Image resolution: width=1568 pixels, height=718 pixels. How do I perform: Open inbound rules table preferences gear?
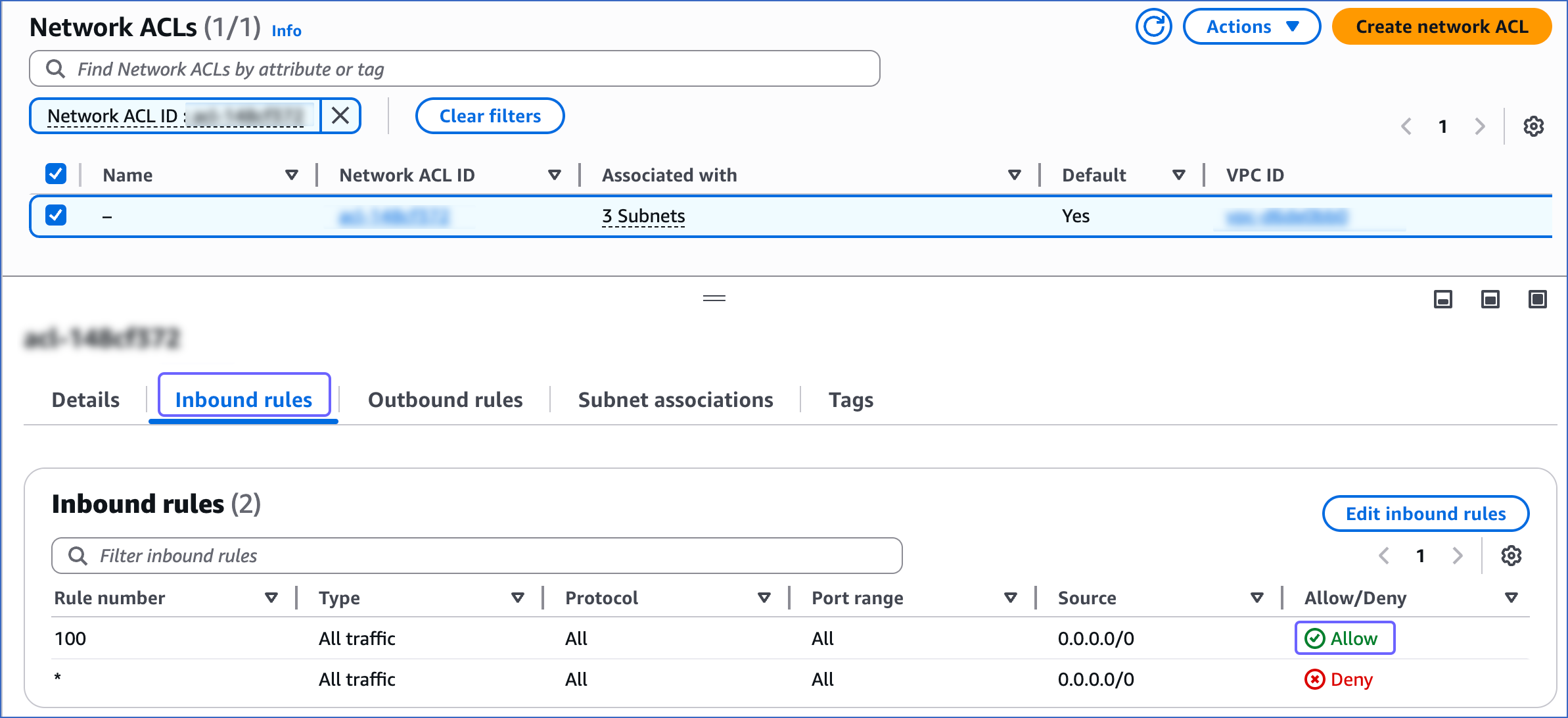(x=1511, y=556)
